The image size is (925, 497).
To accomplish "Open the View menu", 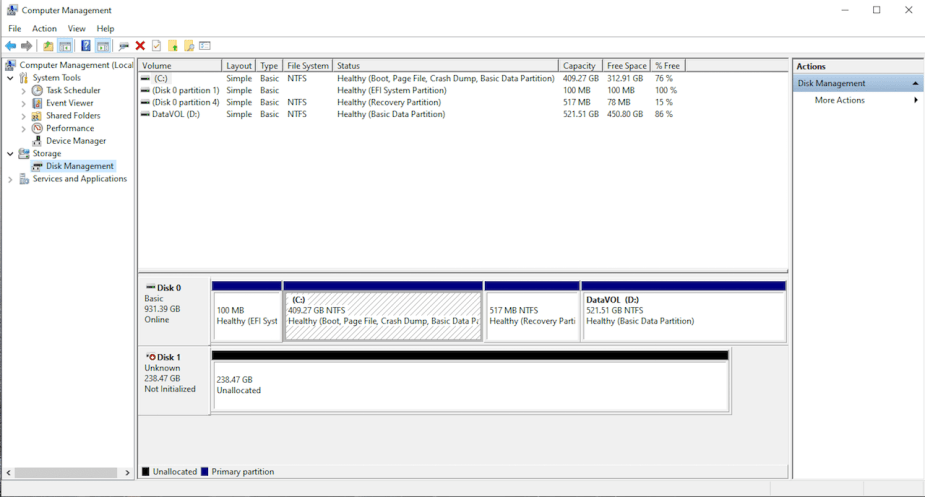I will point(76,29).
